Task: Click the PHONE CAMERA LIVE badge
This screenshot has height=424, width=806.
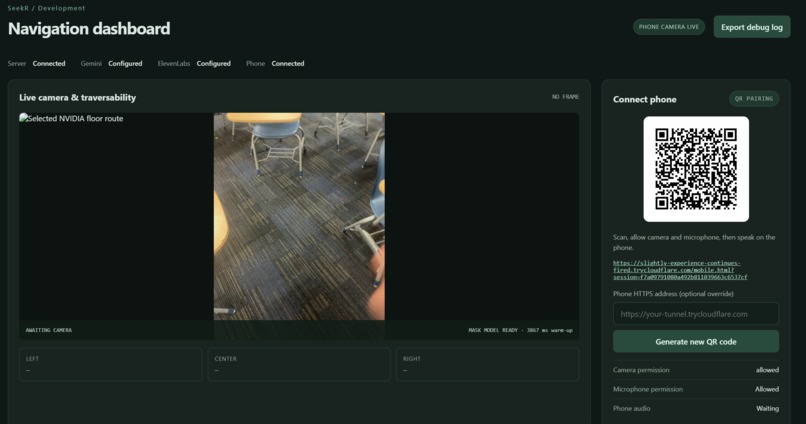Action: tap(669, 27)
